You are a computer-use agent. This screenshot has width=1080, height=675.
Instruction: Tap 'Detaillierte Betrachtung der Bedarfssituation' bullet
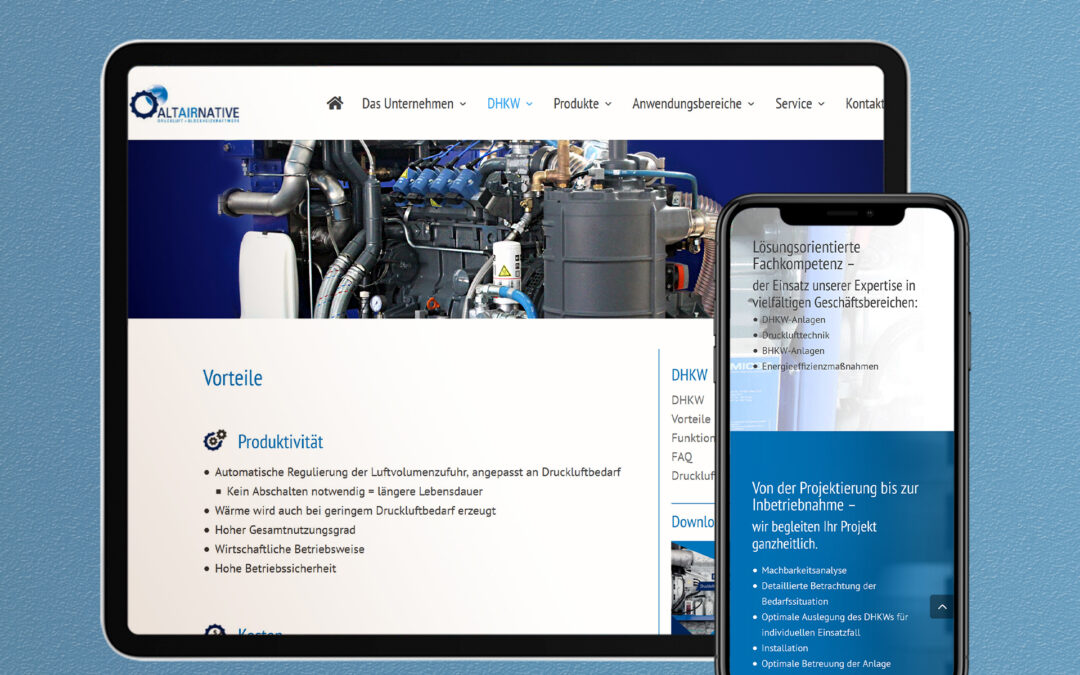click(818, 593)
